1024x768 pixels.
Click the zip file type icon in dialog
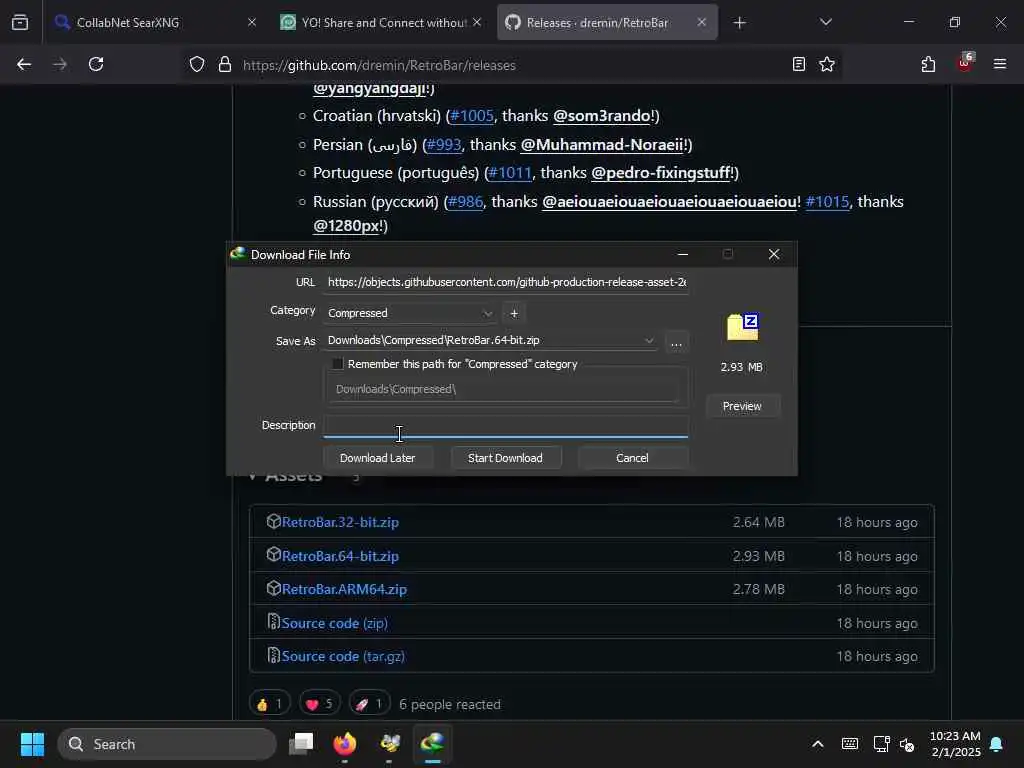click(743, 327)
